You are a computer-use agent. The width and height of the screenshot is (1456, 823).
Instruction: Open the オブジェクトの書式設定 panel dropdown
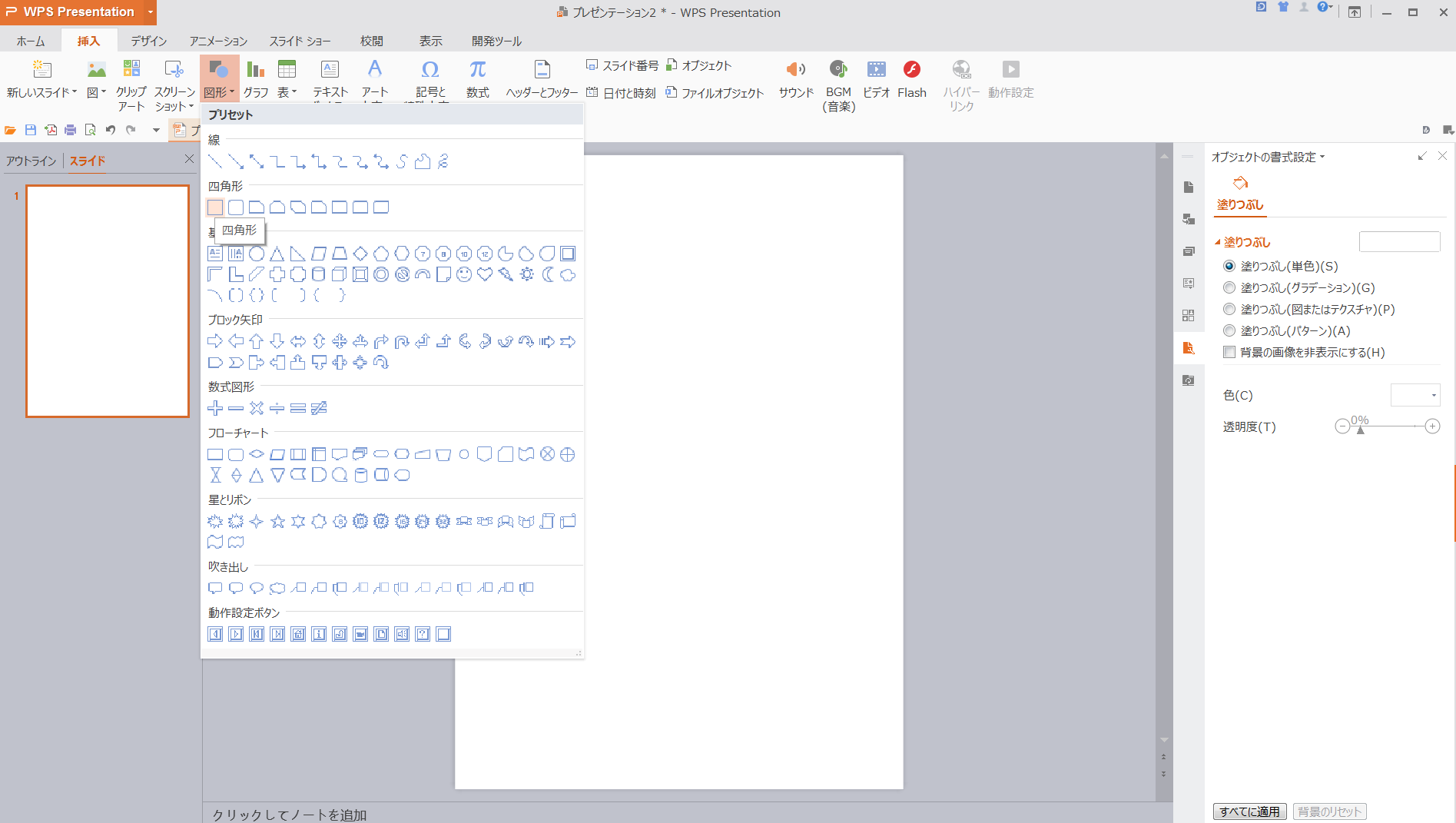(x=1322, y=157)
